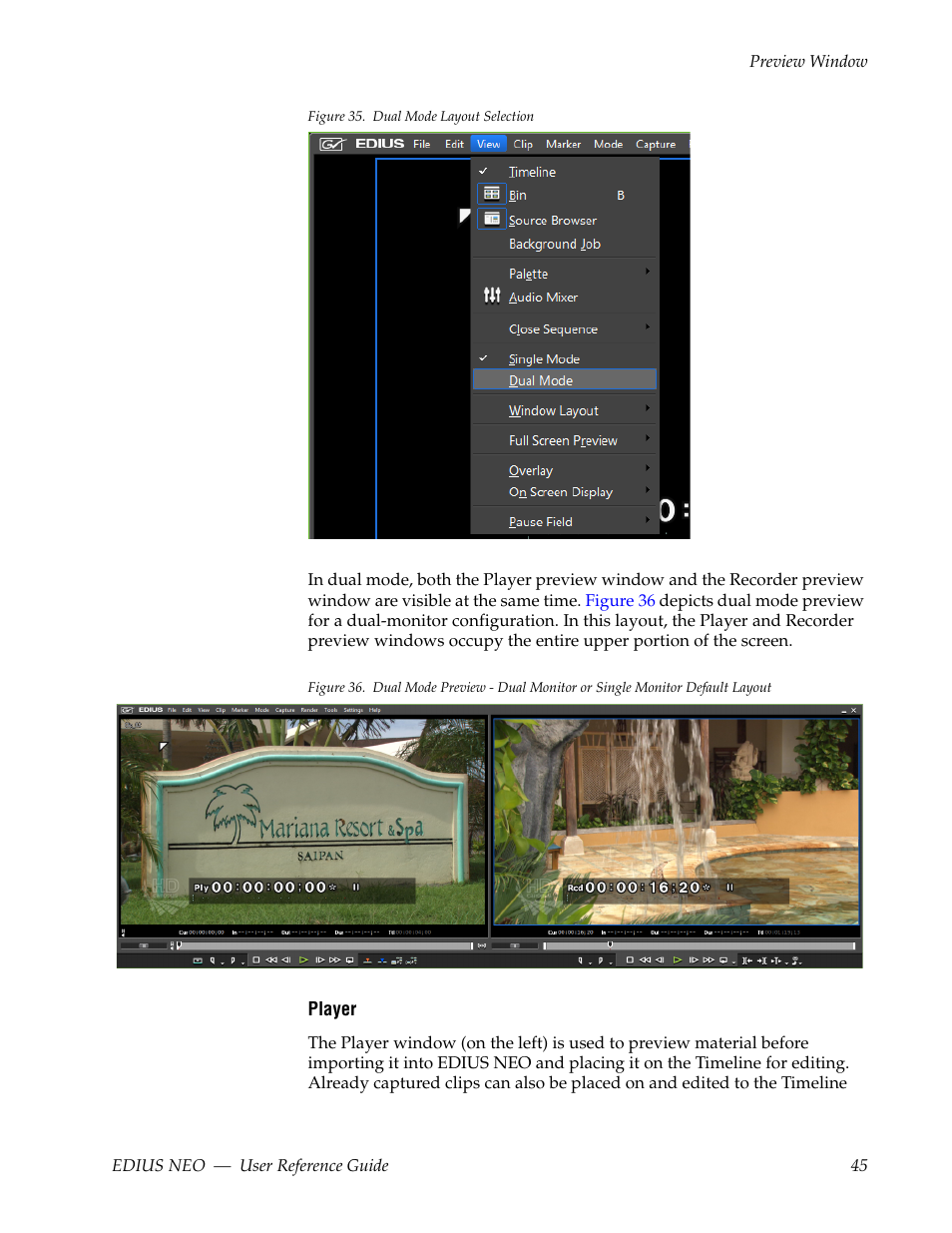Move the Recorder shuttle slider

click(515, 945)
